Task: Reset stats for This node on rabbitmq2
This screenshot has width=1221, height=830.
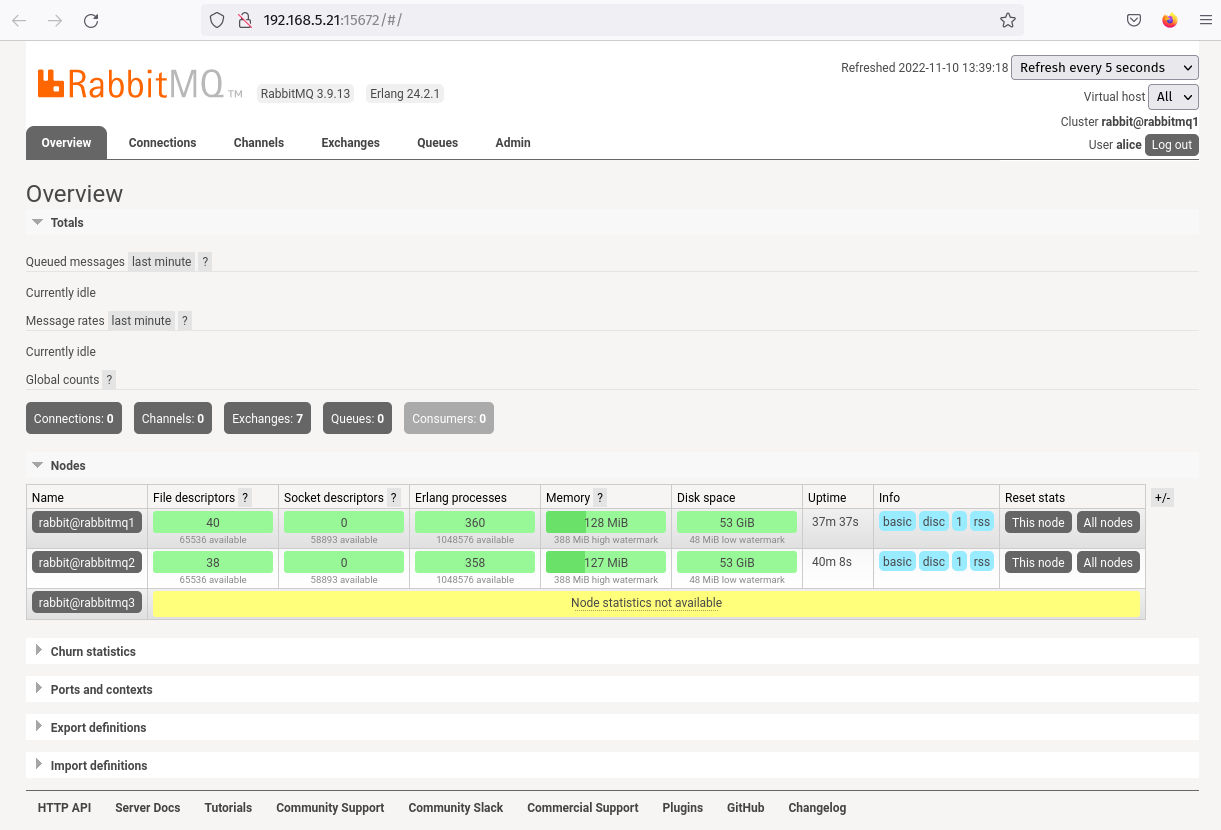Action: 1038,562
